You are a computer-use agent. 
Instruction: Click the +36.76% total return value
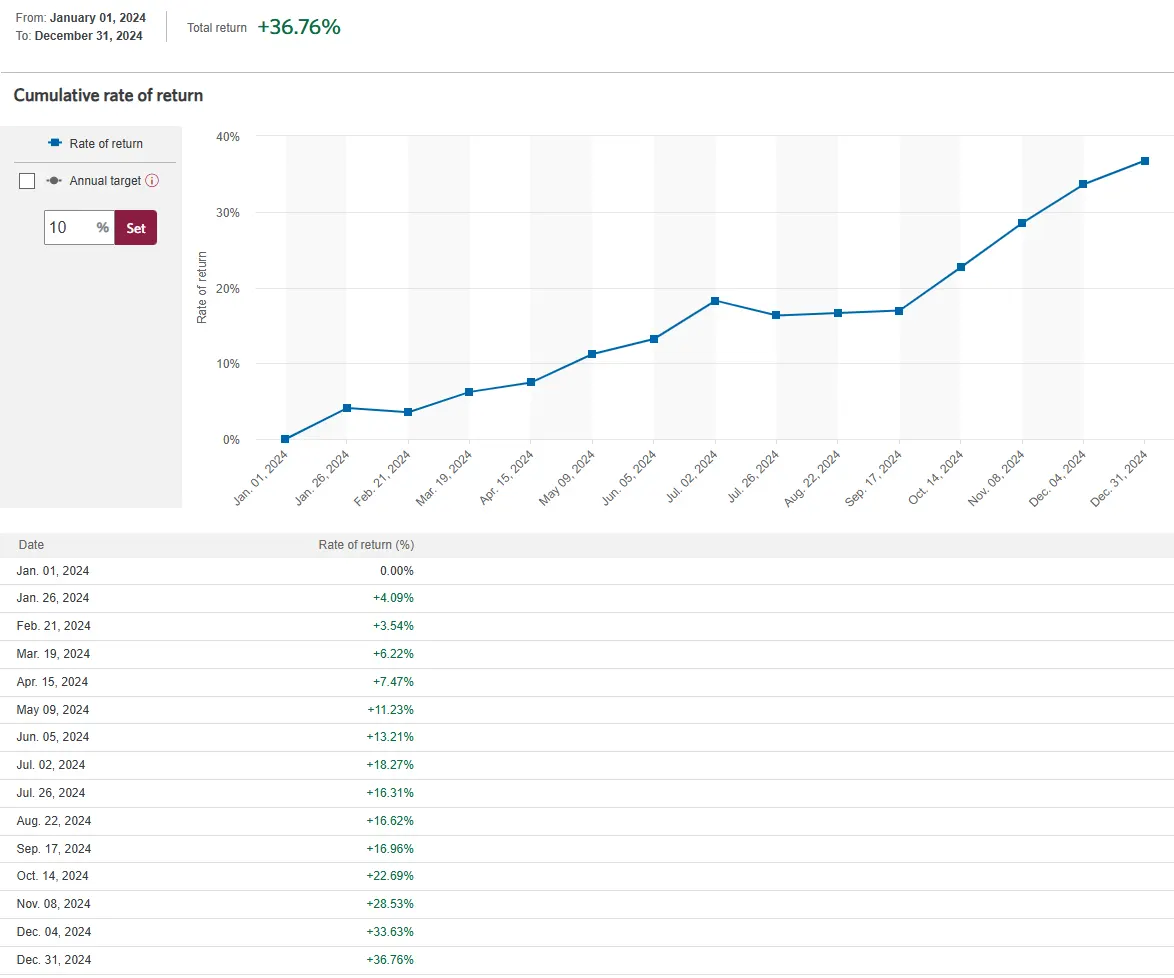(x=299, y=27)
